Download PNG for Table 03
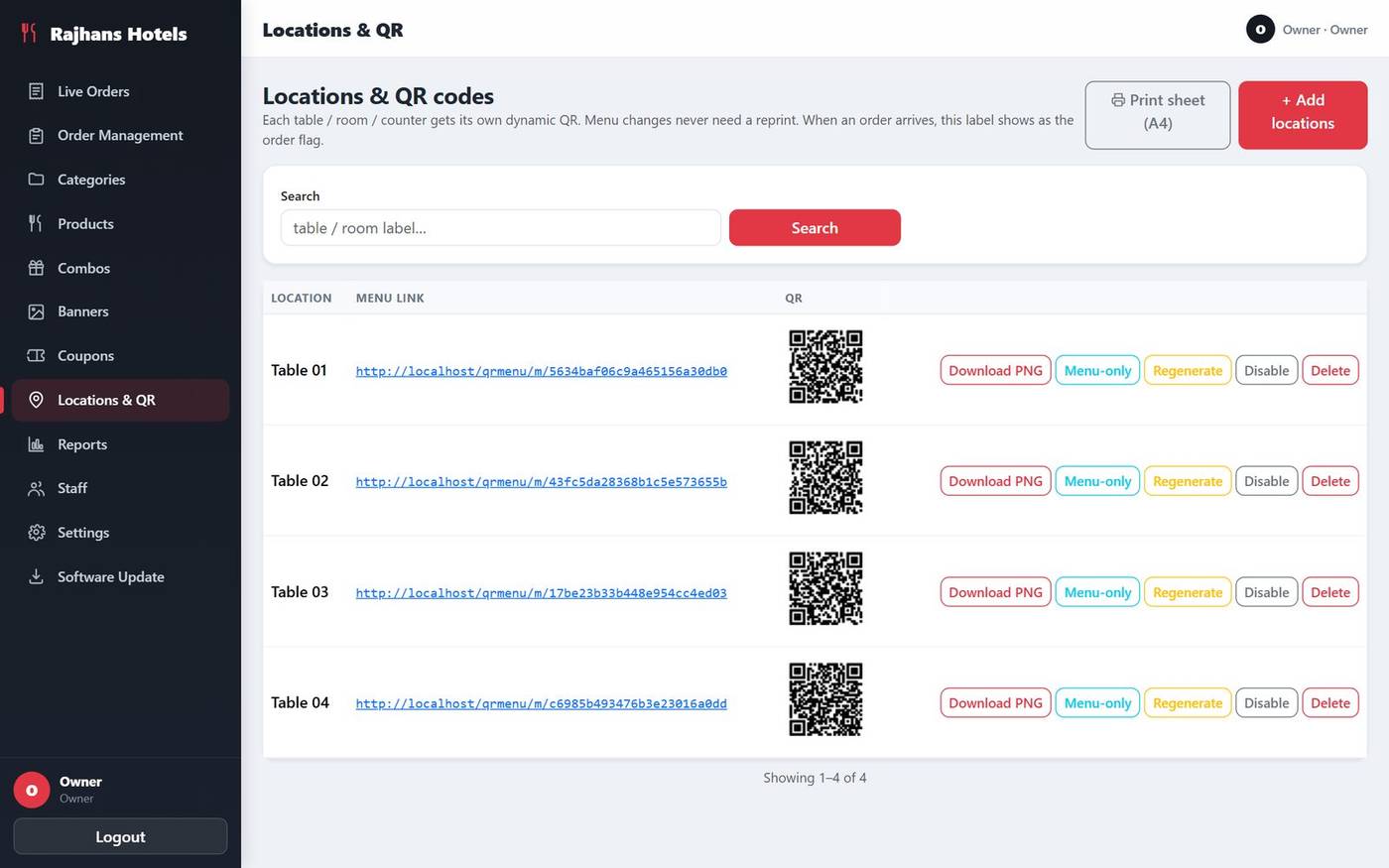Image resolution: width=1389 pixels, height=868 pixels. pyautogui.click(x=995, y=592)
